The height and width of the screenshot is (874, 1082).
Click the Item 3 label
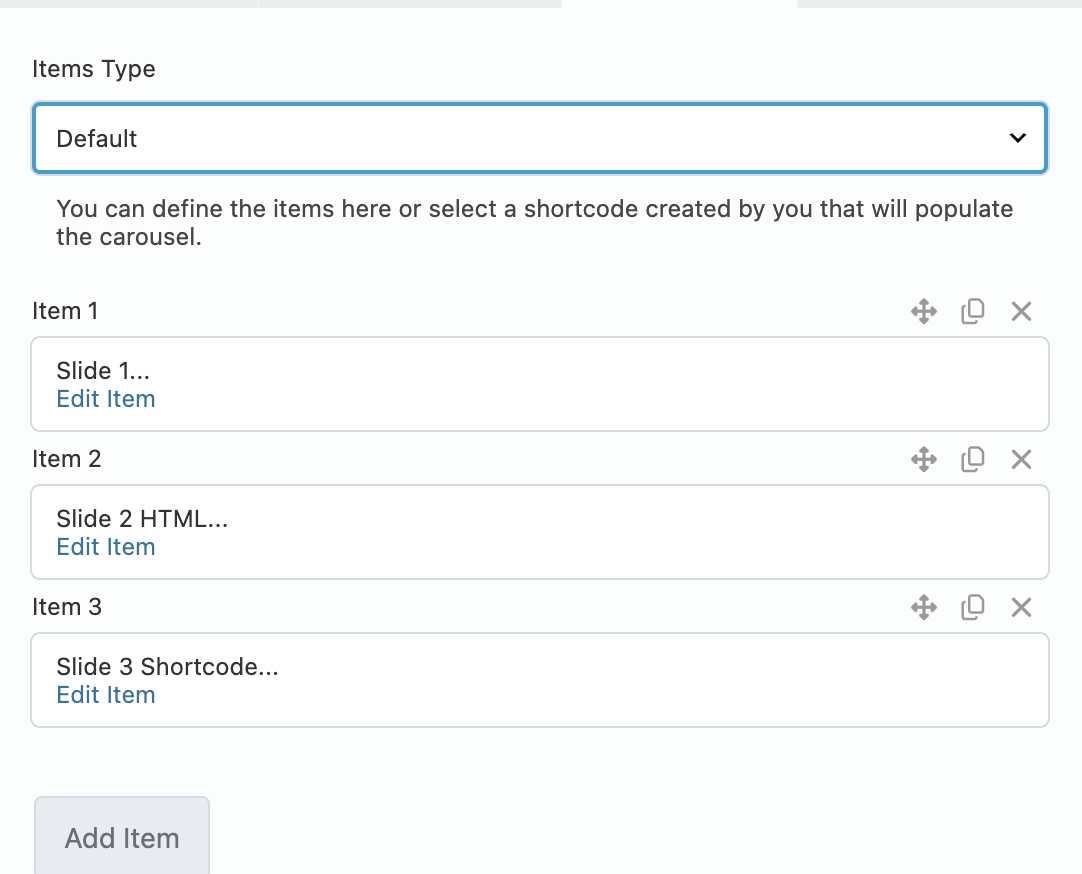click(67, 607)
